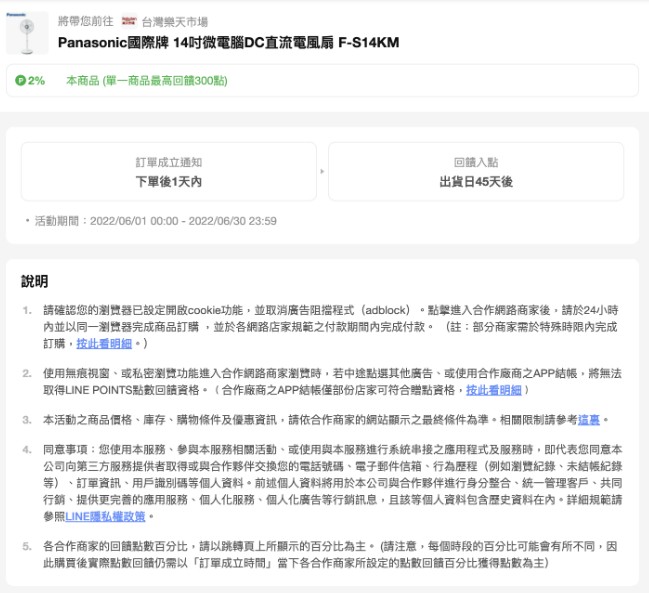
Task: Click the 2% reward percentage text
Action: pos(36,80)
